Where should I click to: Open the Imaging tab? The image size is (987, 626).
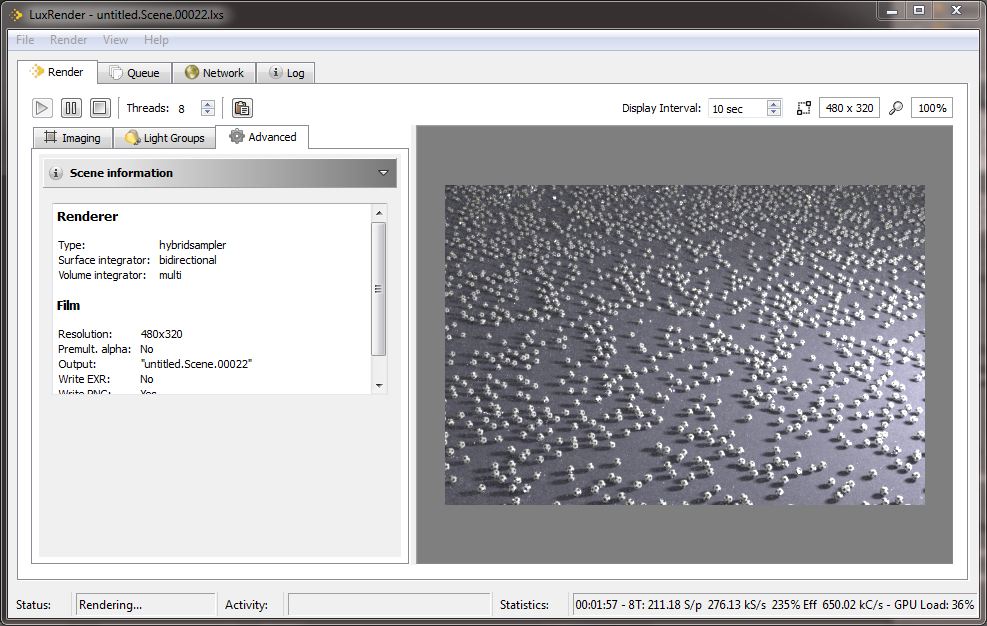72,138
